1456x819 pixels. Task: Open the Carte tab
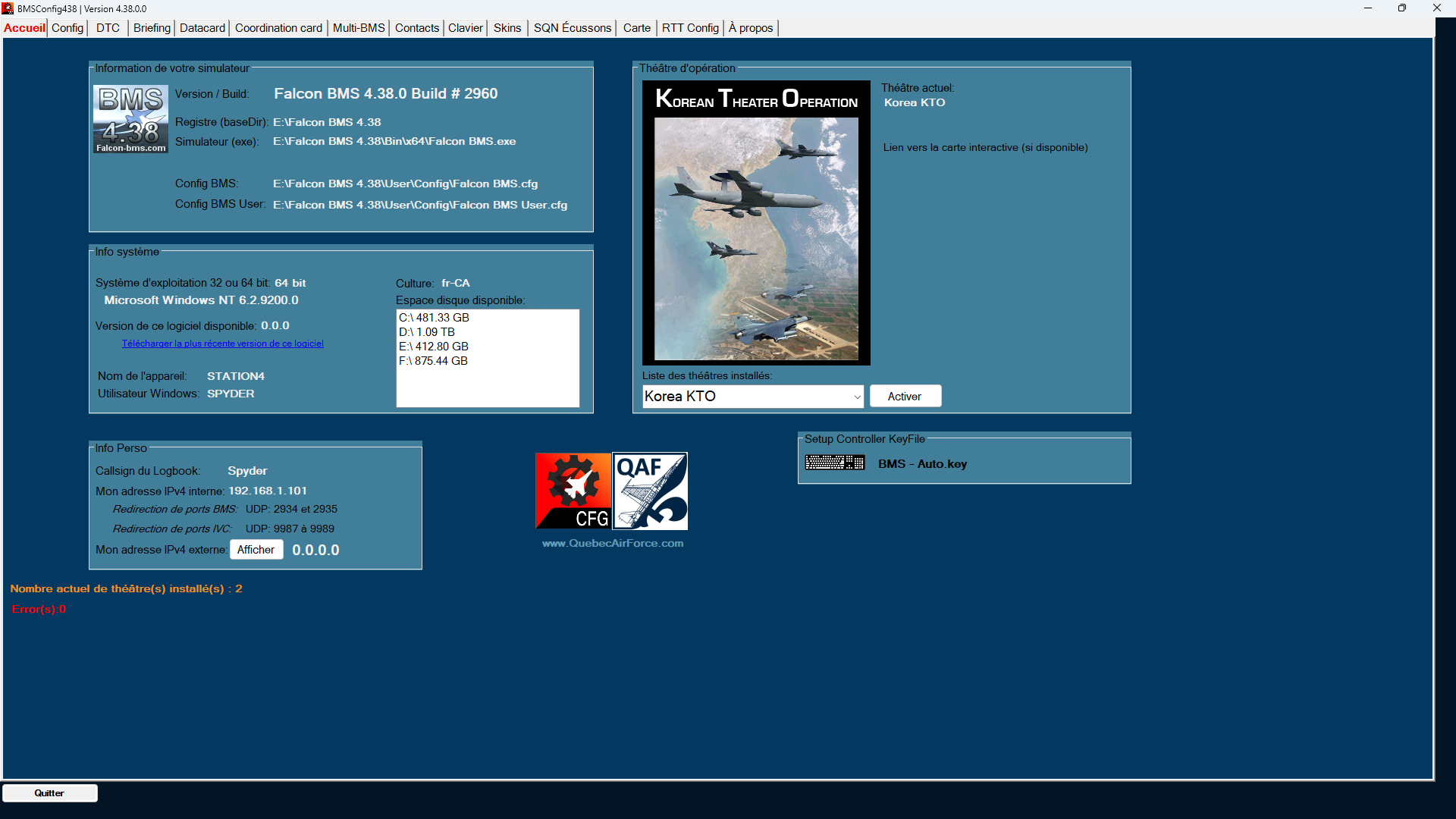coord(637,28)
